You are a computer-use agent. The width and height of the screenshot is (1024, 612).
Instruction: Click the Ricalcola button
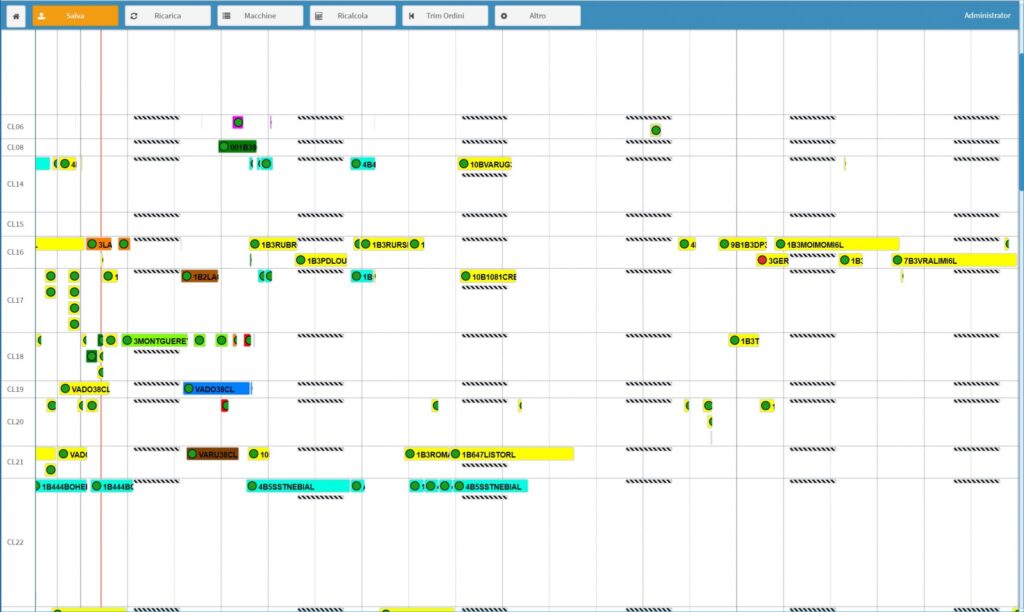tap(352, 16)
